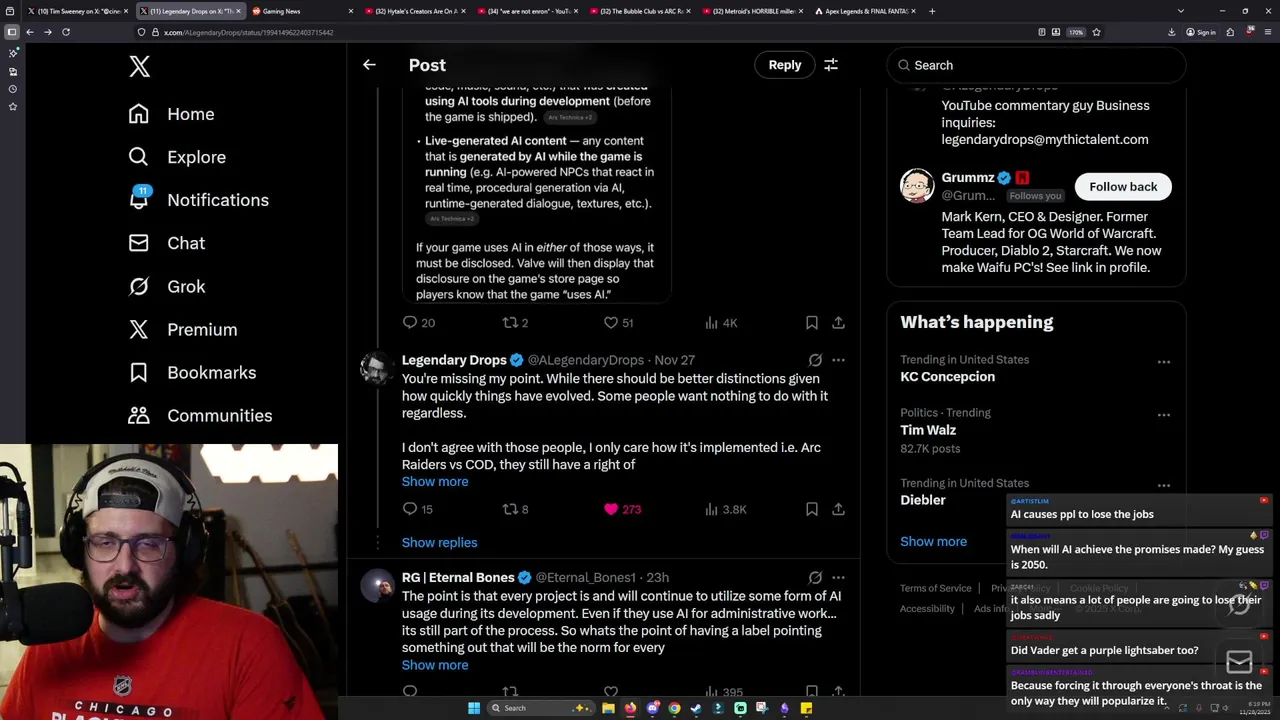Bookmark the Legendary Drops post
This screenshot has width=1280, height=720.
[812, 509]
